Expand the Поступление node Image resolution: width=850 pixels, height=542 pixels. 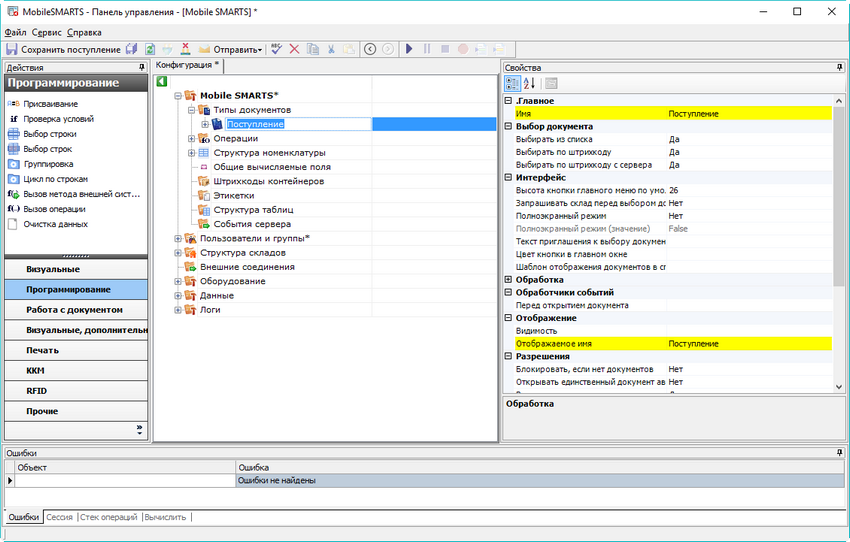point(205,124)
